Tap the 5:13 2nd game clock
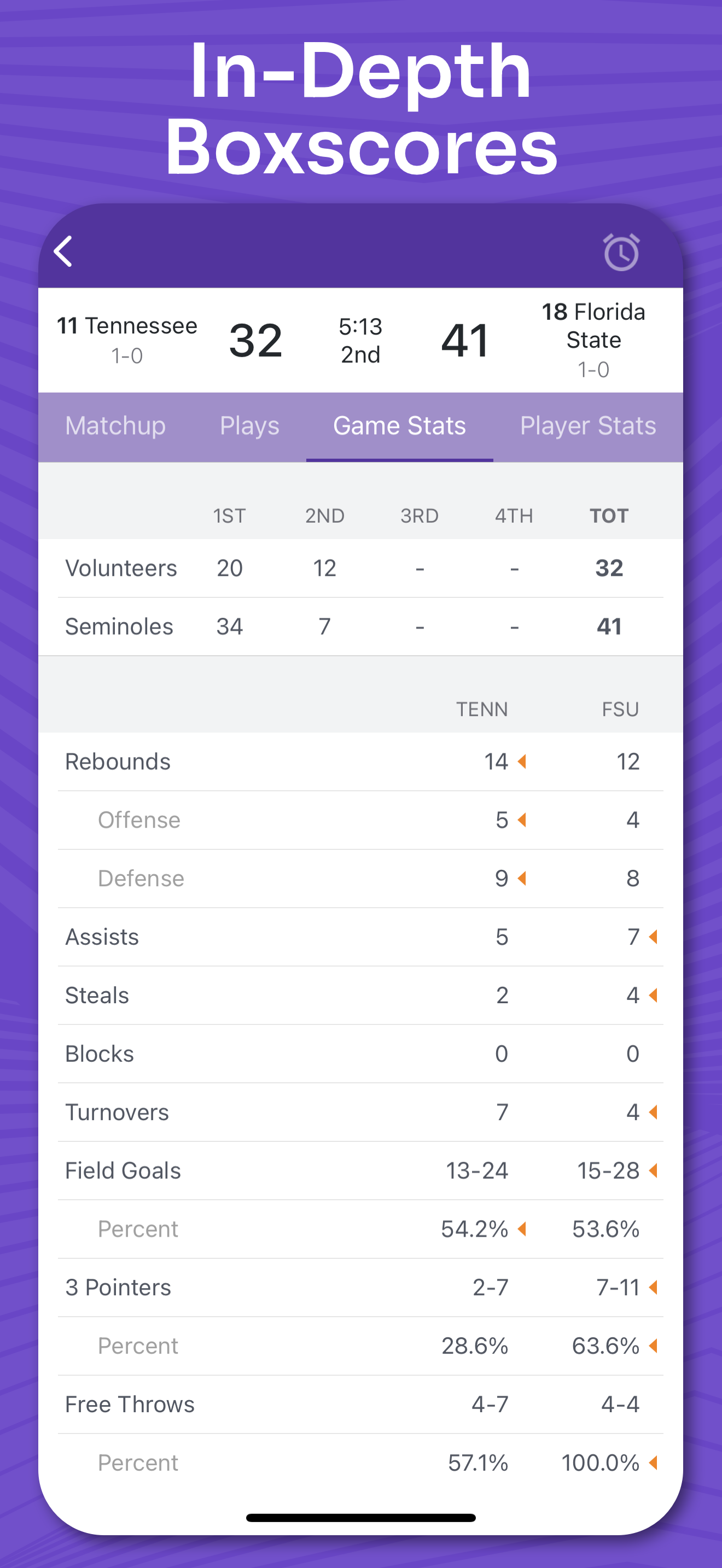Screen dimensions: 722x1568 coord(360,340)
